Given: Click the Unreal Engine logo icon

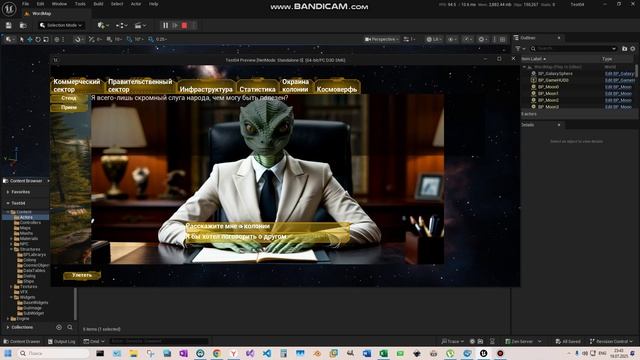Looking at the screenshot, I should [x=9, y=8].
